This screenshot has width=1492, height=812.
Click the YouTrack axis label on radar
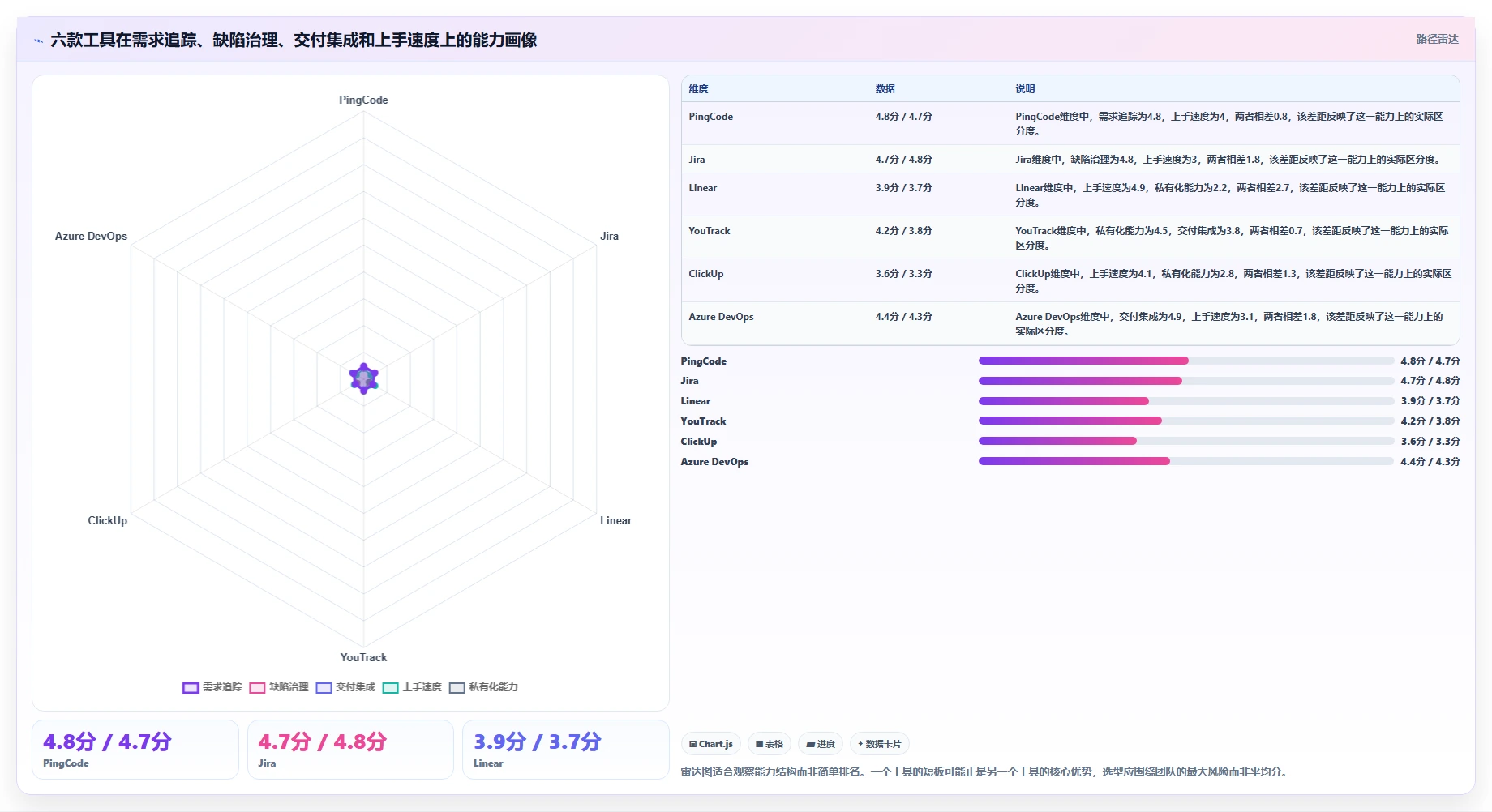pos(363,657)
